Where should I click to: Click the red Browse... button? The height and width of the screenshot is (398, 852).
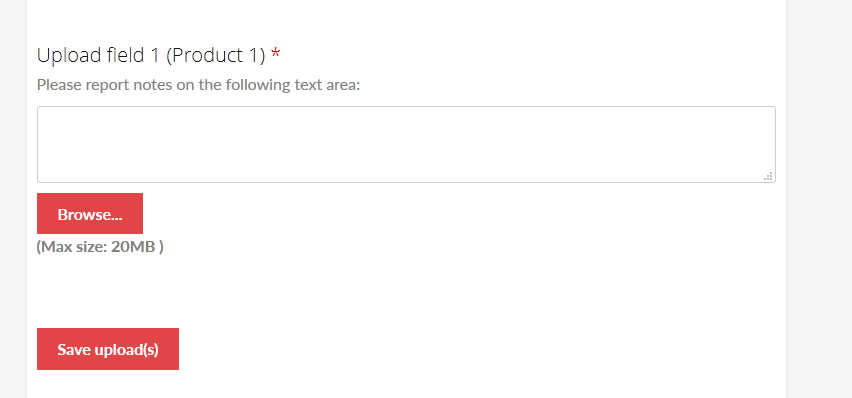coord(90,214)
